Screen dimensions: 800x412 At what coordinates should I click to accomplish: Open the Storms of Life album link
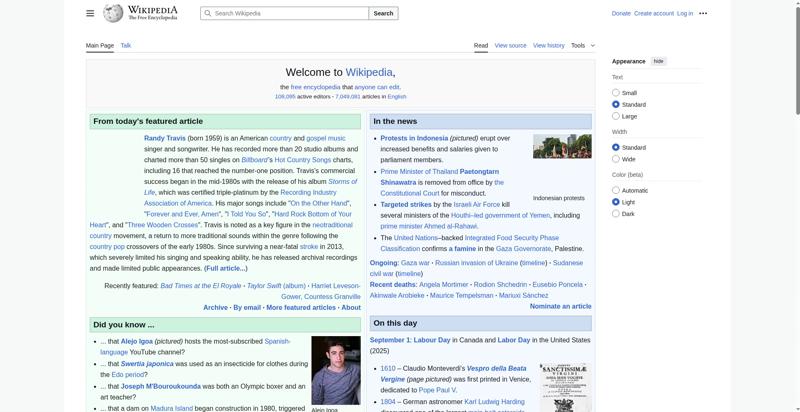pos(251,187)
